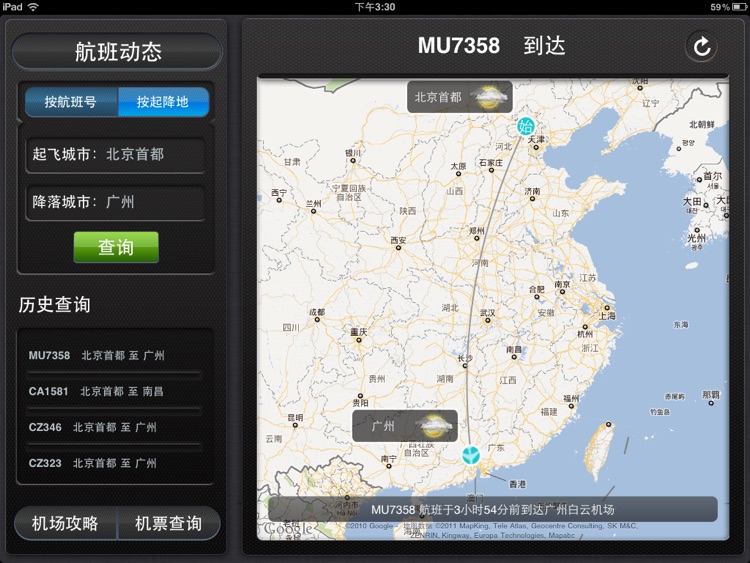The width and height of the screenshot is (750, 563).
Task: Tap the 历史查询 section heading
Action: pyautogui.click(x=55, y=305)
